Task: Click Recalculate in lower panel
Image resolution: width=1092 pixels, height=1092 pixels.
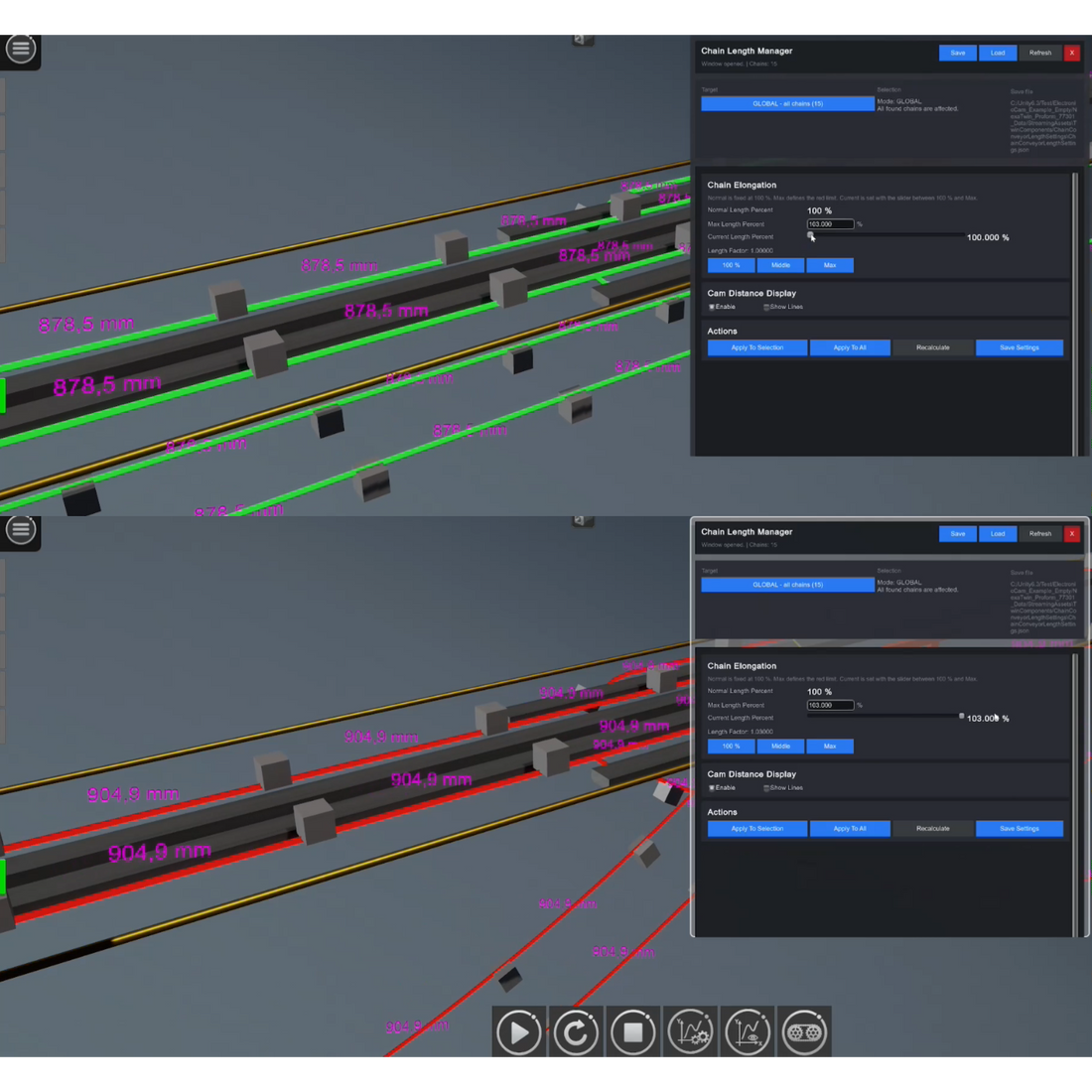Action: (x=932, y=829)
